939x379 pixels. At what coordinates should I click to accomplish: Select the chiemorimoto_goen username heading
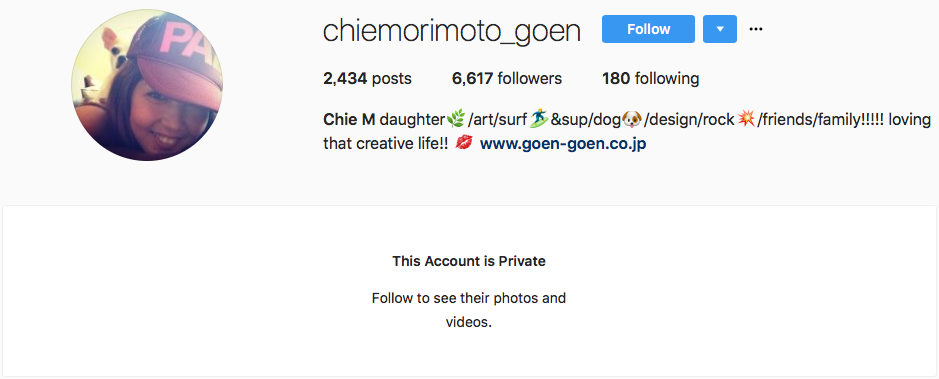[x=452, y=30]
